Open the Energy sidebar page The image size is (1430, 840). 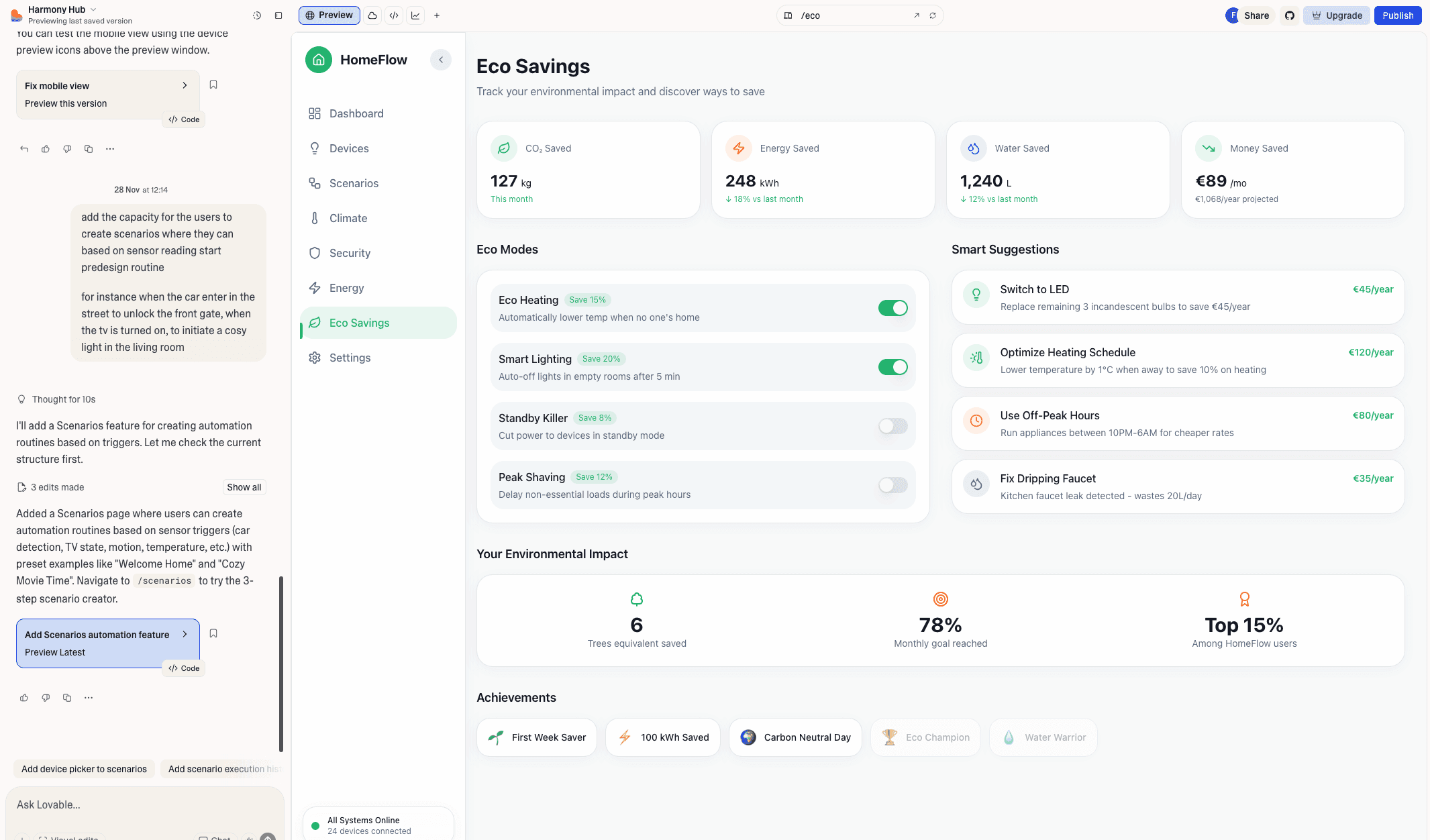346,288
